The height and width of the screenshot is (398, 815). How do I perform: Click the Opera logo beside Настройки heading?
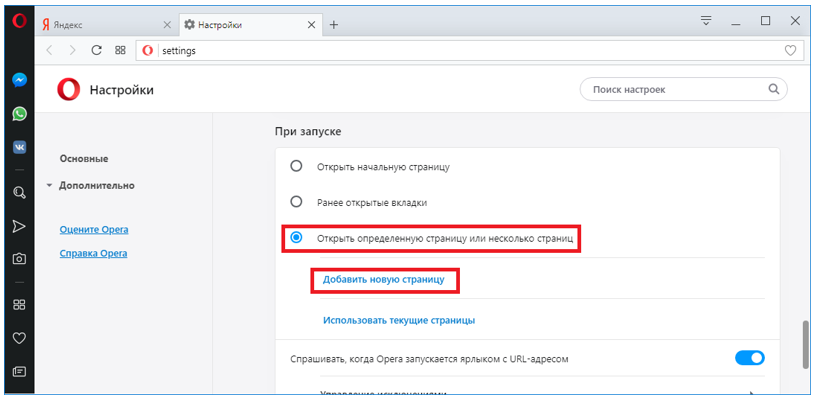[69, 90]
